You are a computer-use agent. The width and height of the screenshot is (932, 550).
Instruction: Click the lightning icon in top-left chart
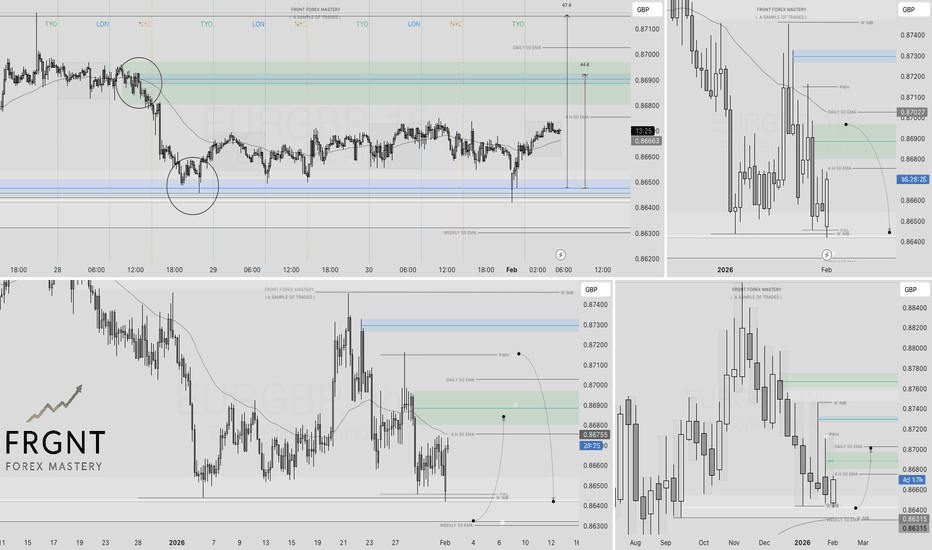[560, 255]
